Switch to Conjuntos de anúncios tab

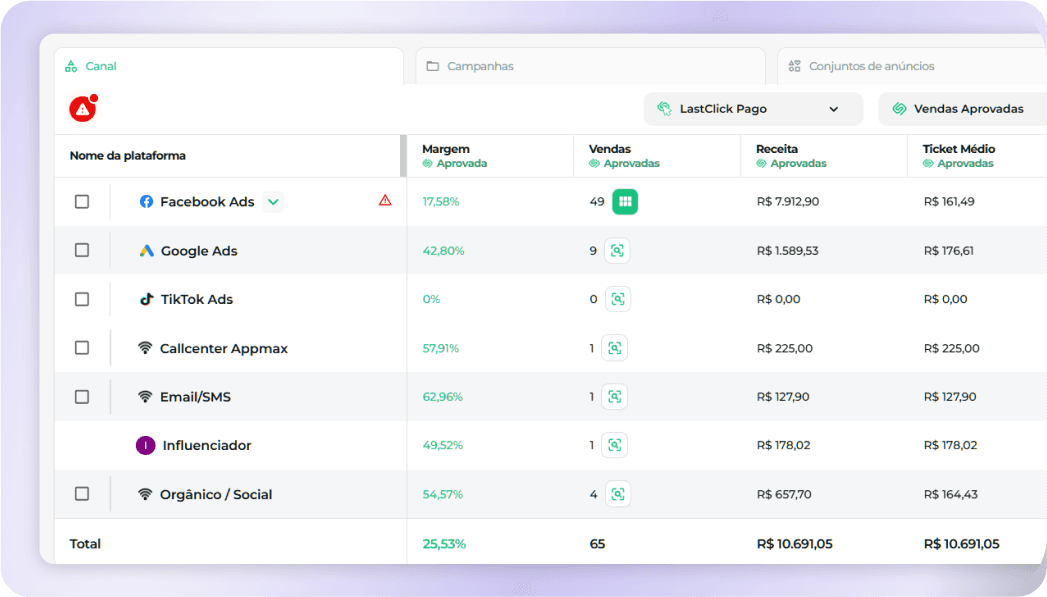870,66
